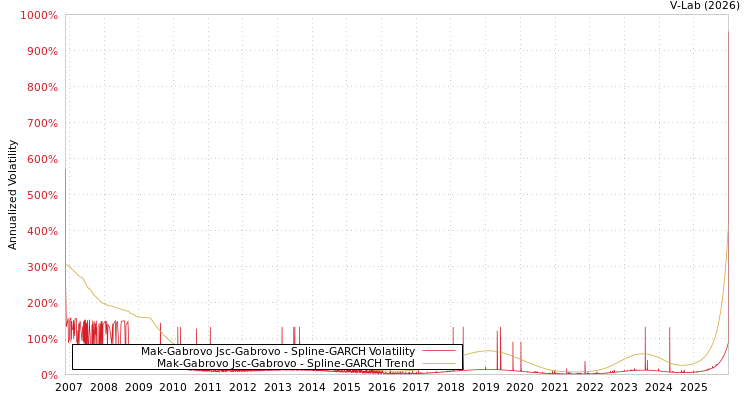This screenshot has width=750, height=400.
Task: Click the 2013 x-axis label
Action: [277, 387]
